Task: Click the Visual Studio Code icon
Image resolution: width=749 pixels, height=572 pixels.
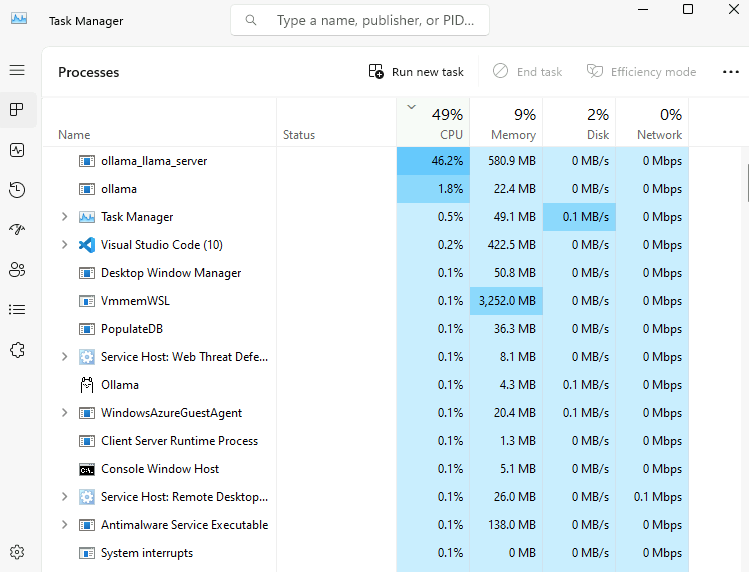Action: click(x=87, y=245)
